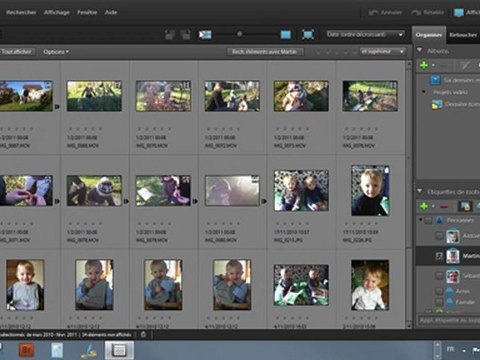Viewport: 480px width, 360px height.
Task: Open Adobe Bridge from taskbar
Action: [26, 350]
